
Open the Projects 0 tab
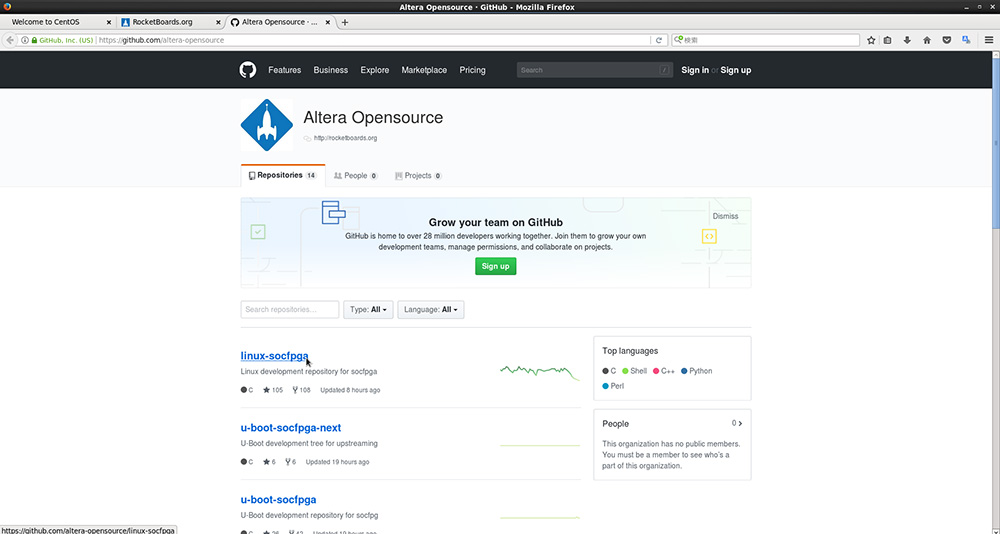click(418, 175)
